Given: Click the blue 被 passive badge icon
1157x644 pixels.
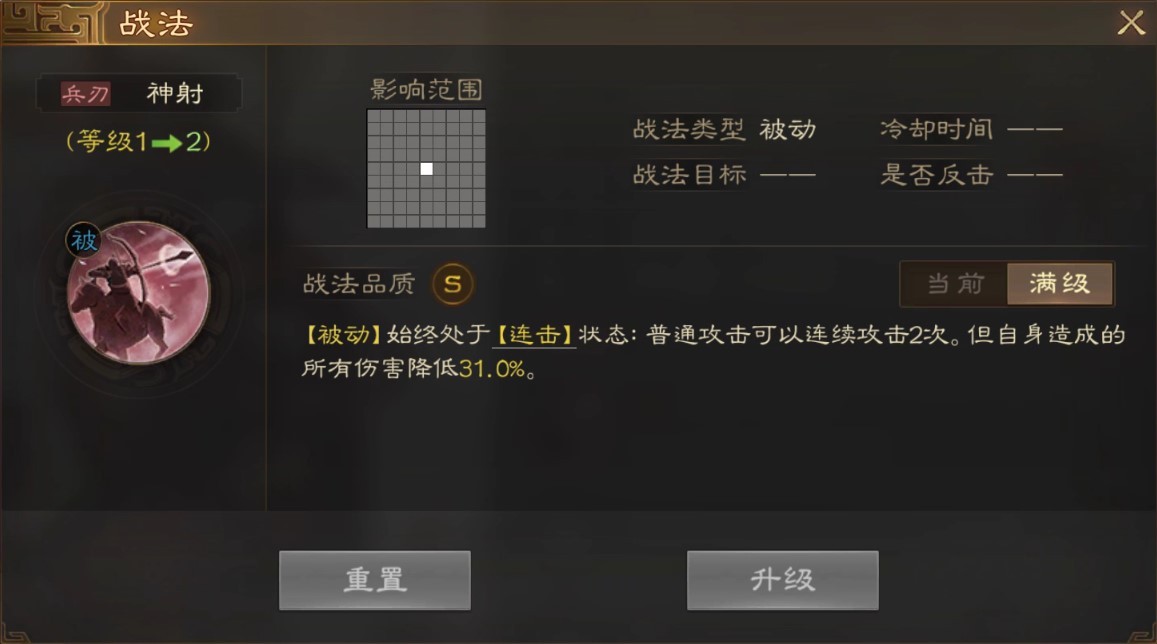Looking at the screenshot, I should pyautogui.click(x=83, y=240).
